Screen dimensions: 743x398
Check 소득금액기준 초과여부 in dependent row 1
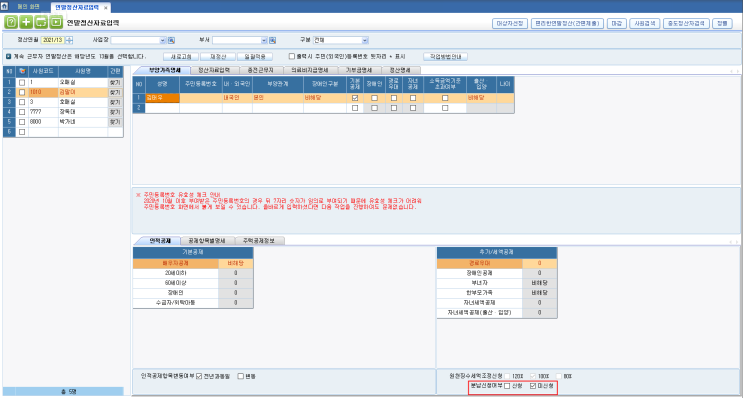[x=444, y=98]
